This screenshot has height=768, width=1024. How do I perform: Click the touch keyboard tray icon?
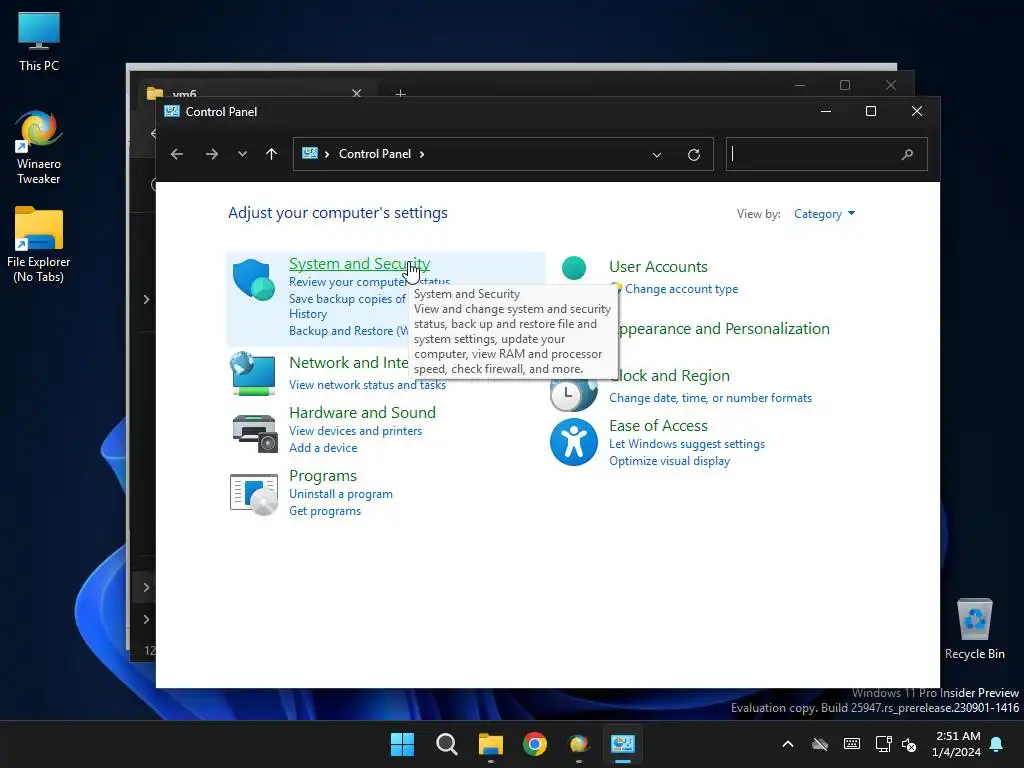click(852, 744)
